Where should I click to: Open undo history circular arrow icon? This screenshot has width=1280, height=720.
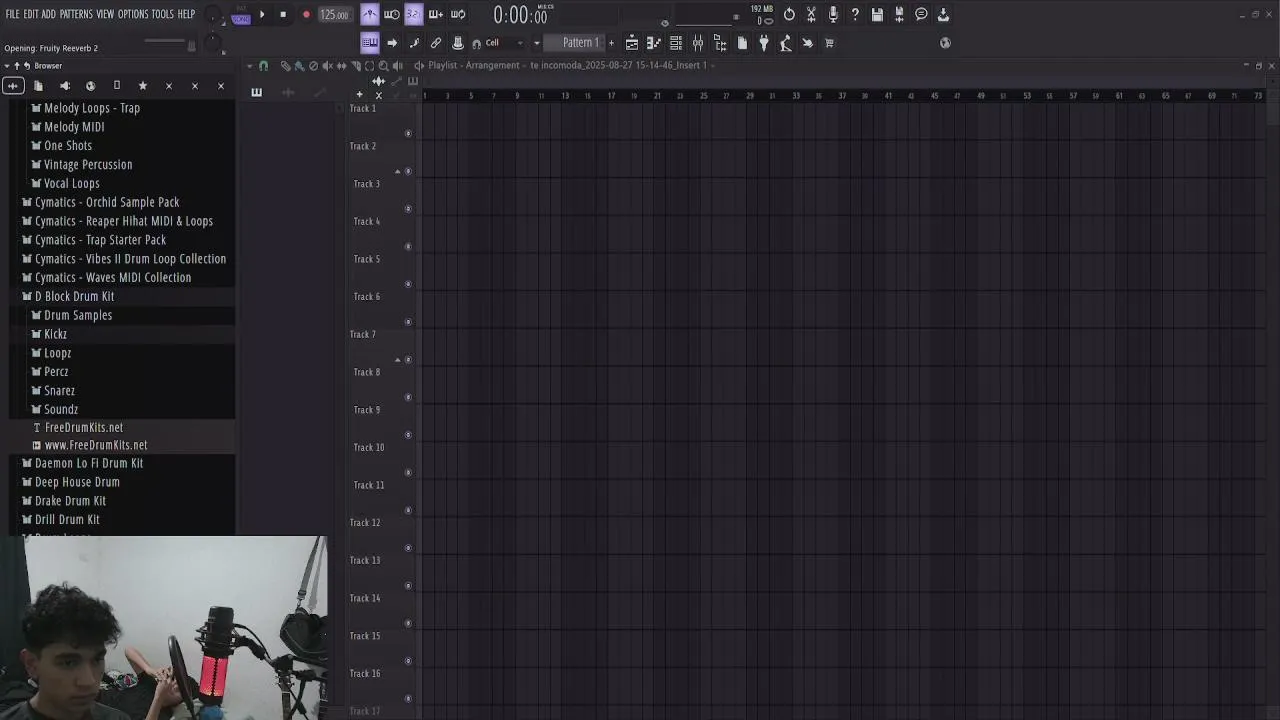click(x=789, y=14)
